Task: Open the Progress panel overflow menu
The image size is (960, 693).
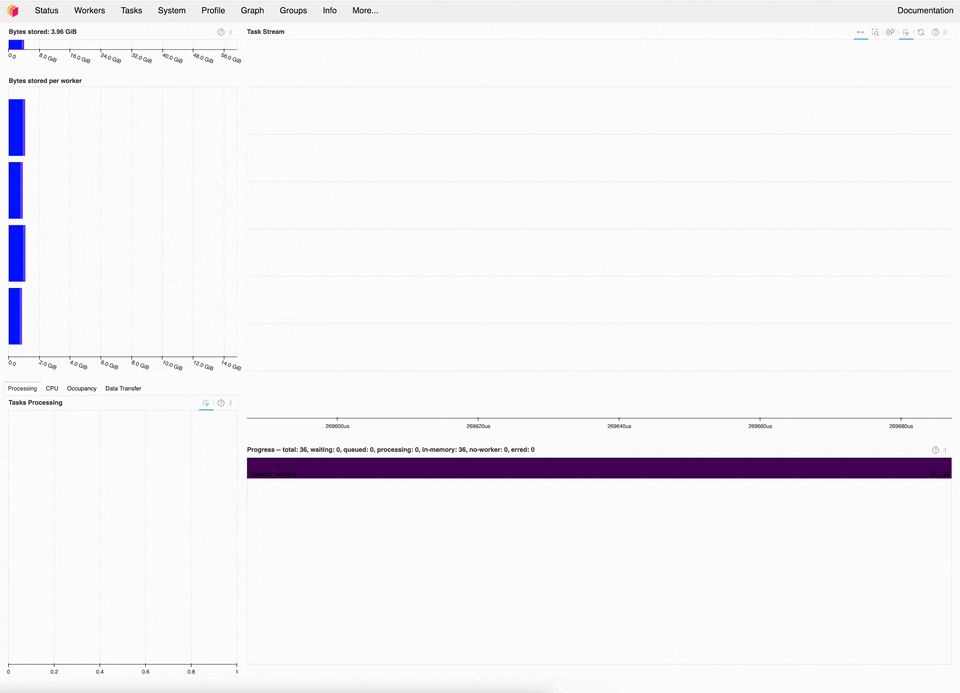Action: tap(946, 450)
